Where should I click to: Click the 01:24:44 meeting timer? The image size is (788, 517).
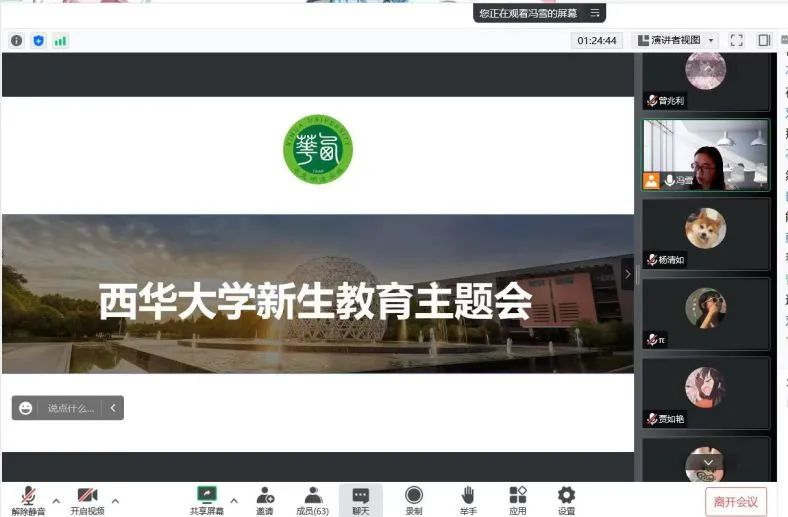[597, 40]
